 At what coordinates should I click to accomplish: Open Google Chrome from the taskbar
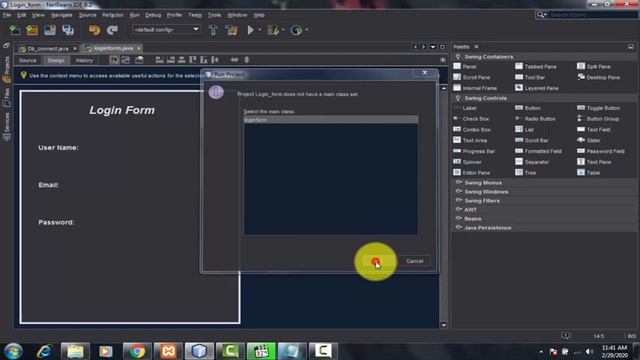137,351
